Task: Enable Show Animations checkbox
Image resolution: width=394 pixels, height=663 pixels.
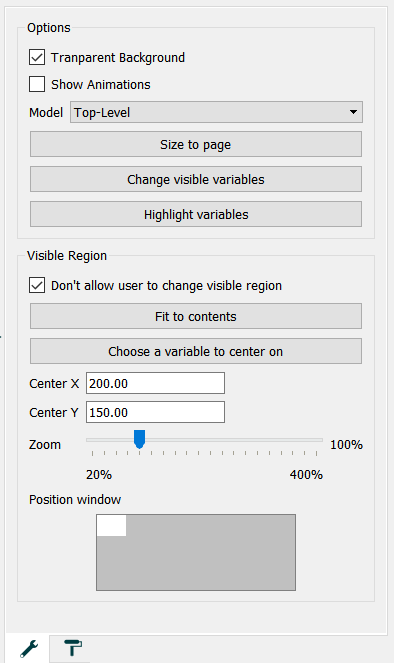Action: coord(37,84)
